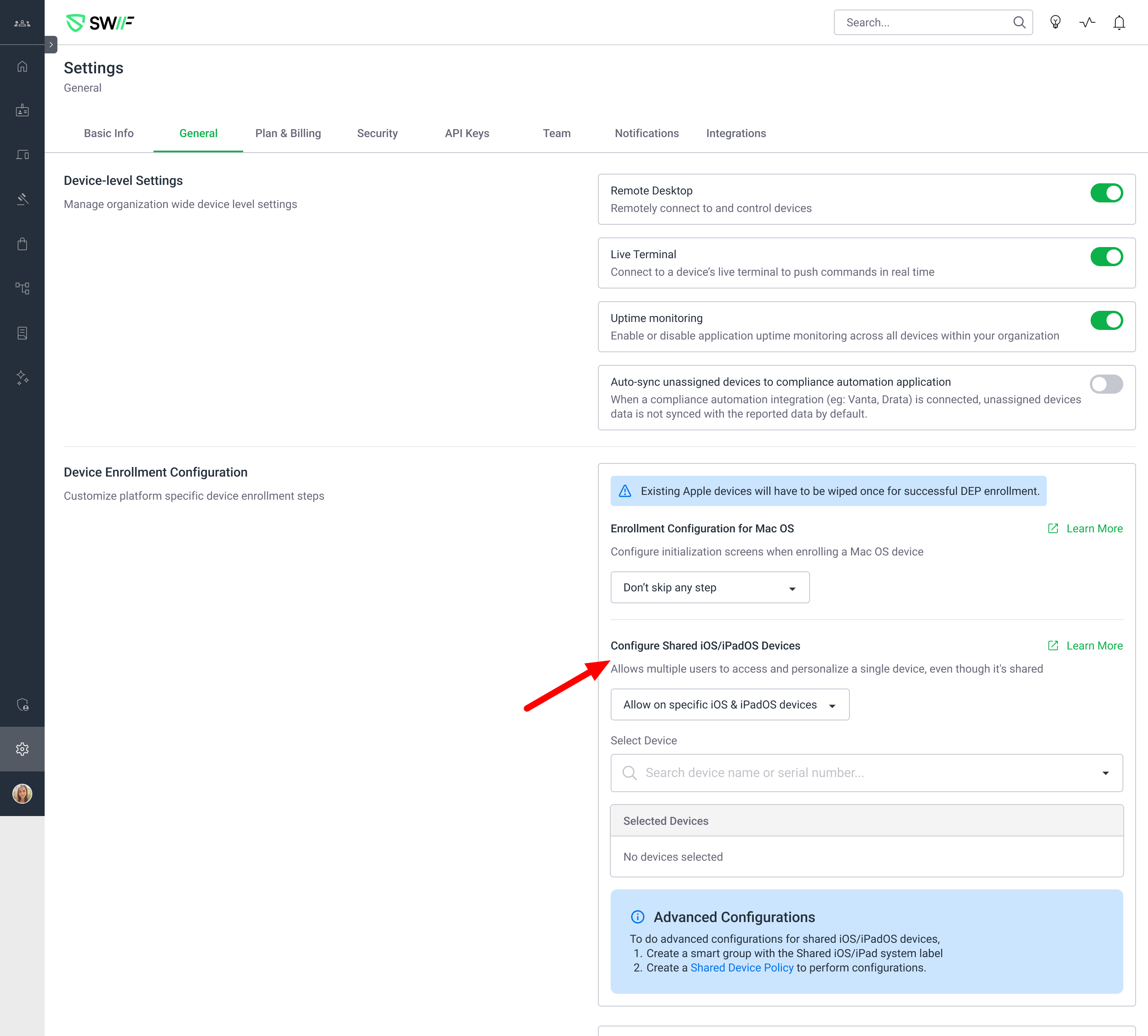
Task: Click the home icon in sidebar
Action: [x=22, y=67]
